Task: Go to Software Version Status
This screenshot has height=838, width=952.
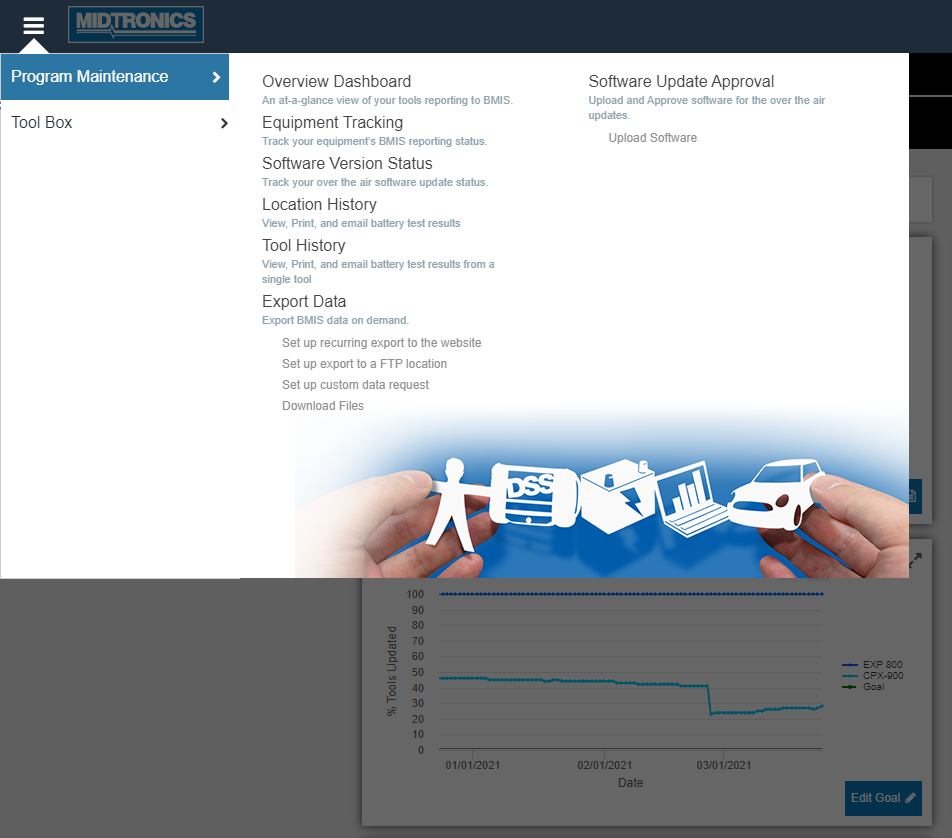Action: 347,164
